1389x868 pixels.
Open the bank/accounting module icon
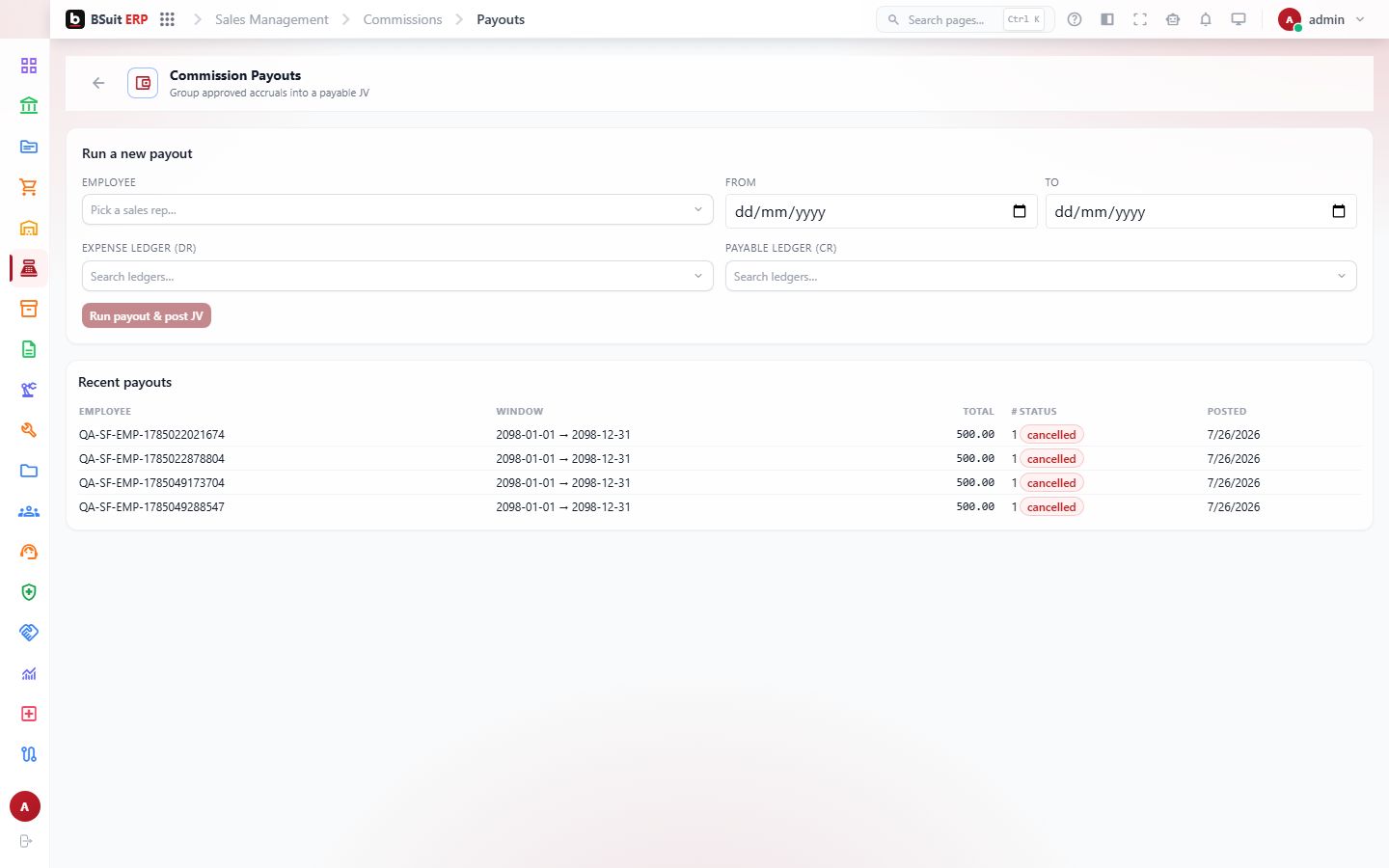click(x=29, y=106)
